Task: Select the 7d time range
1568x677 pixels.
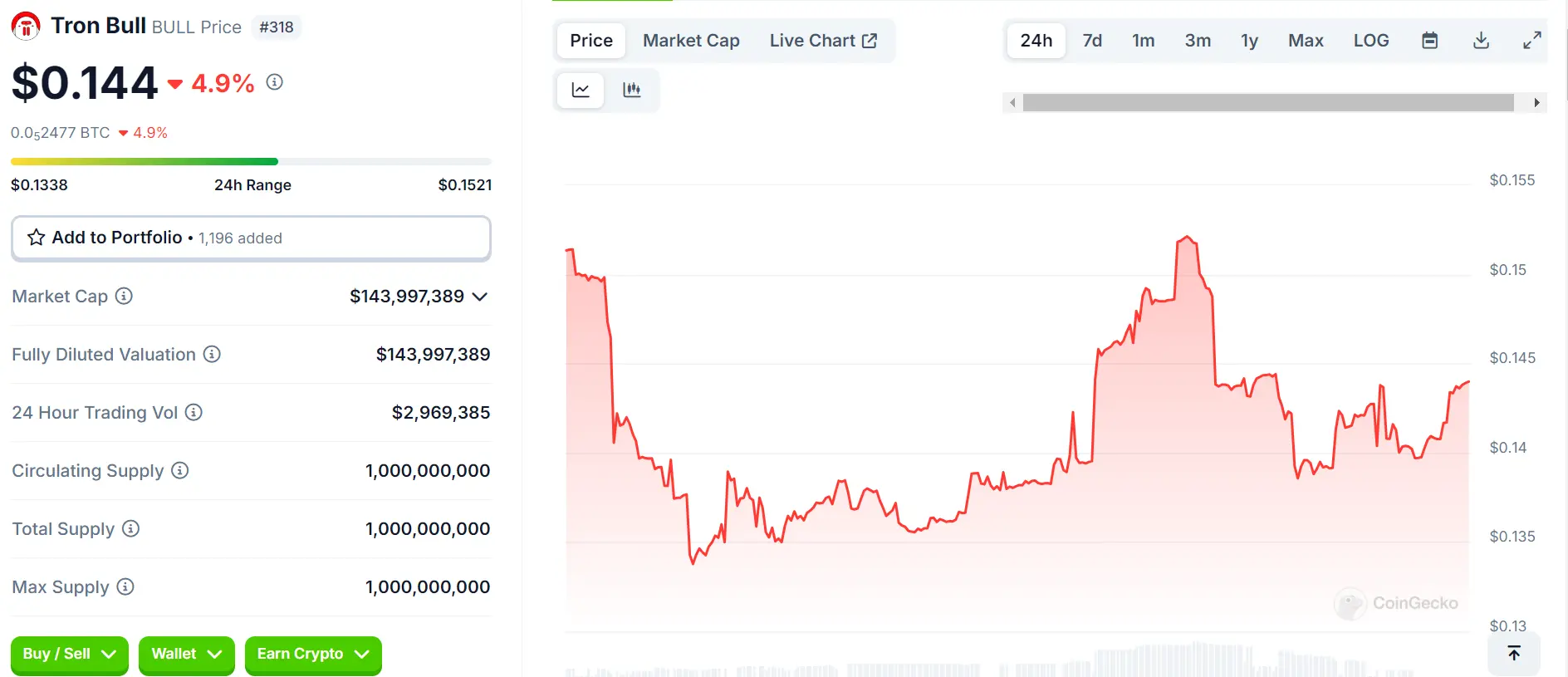Action: coord(1092,41)
